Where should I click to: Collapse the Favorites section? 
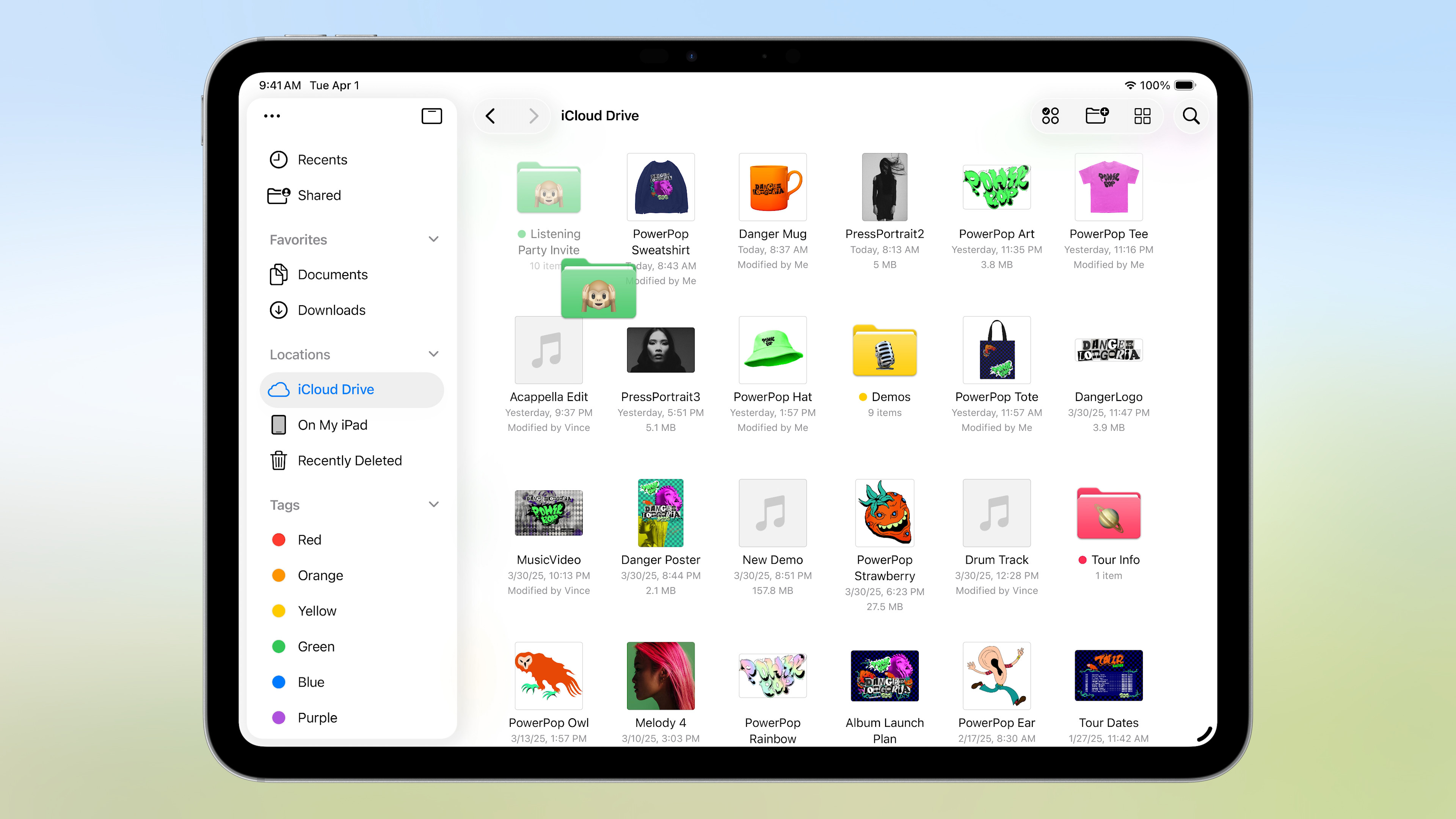pos(433,240)
